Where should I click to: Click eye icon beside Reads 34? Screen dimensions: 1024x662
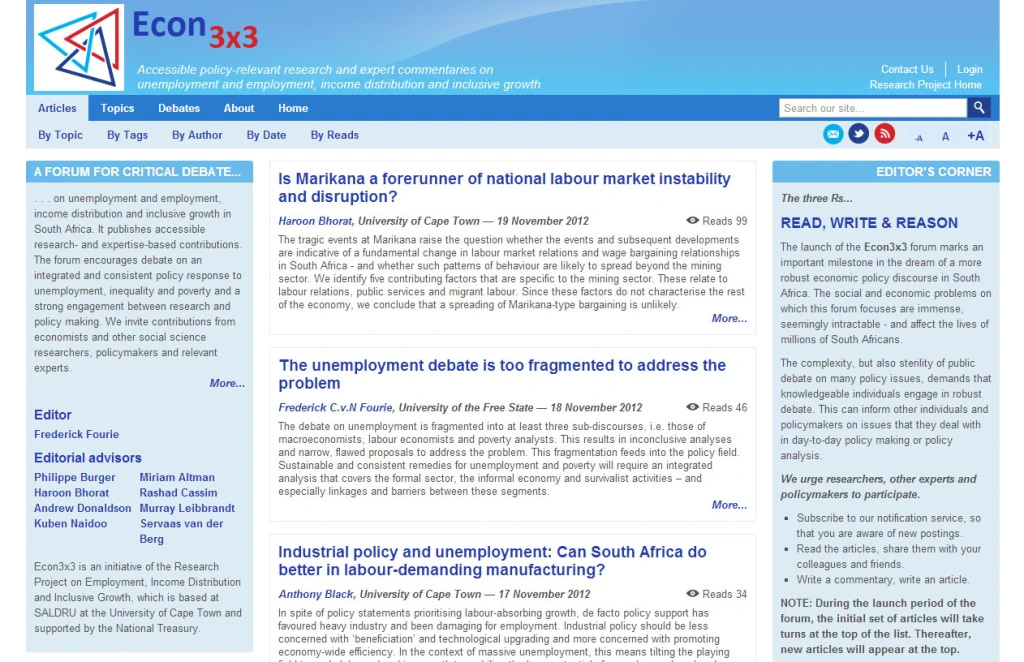click(692, 594)
